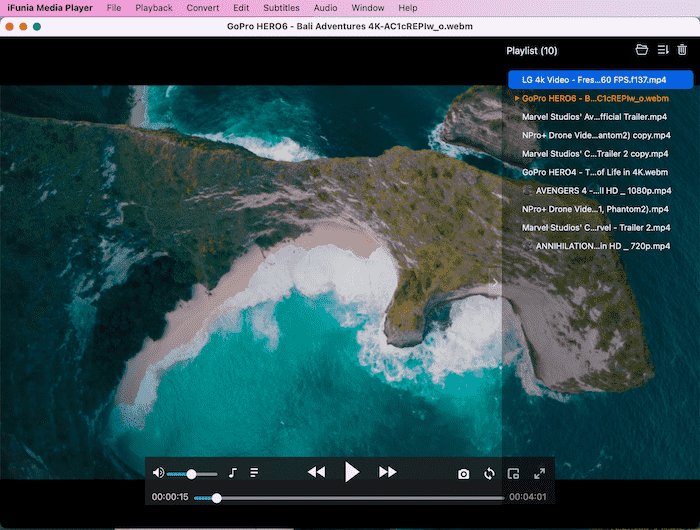Enter fullscreen mode
The height and width of the screenshot is (530, 700).
pos(539,474)
